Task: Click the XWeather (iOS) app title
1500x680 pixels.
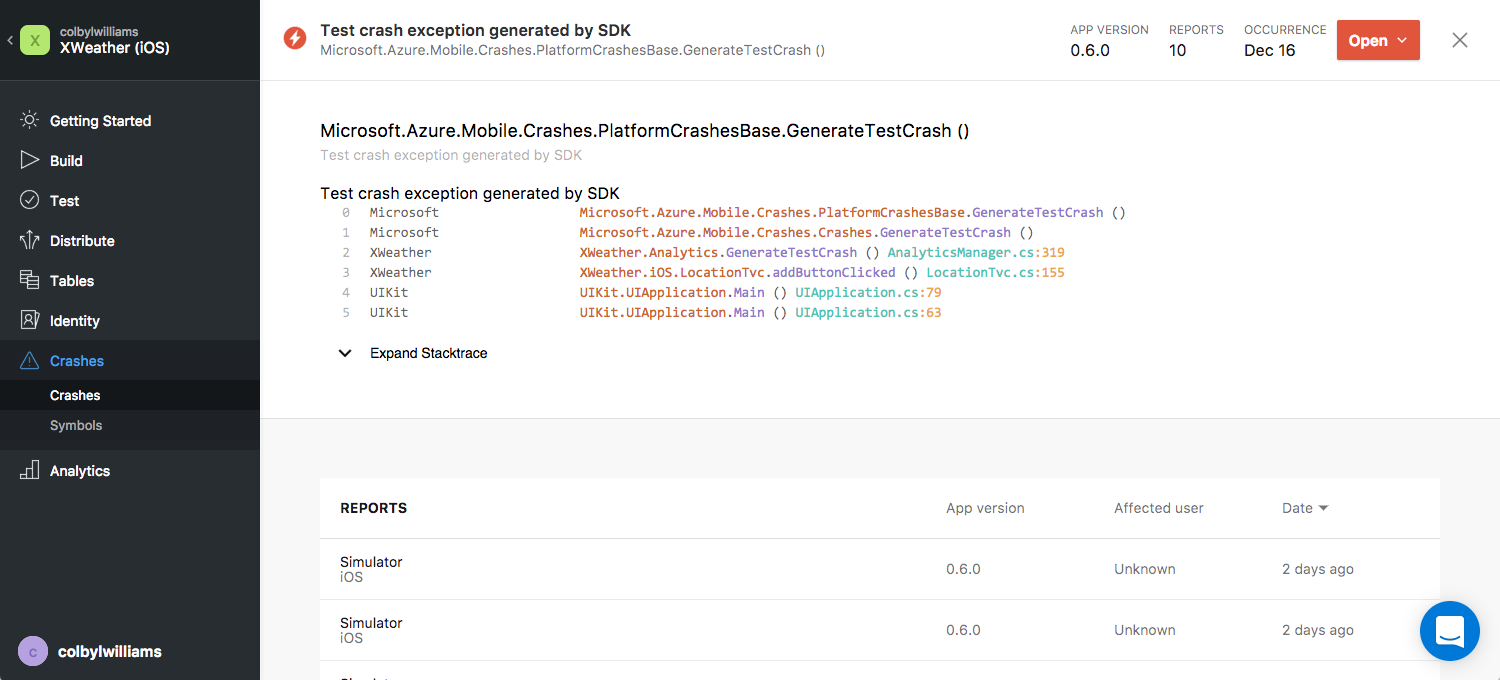Action: pyautogui.click(x=115, y=47)
